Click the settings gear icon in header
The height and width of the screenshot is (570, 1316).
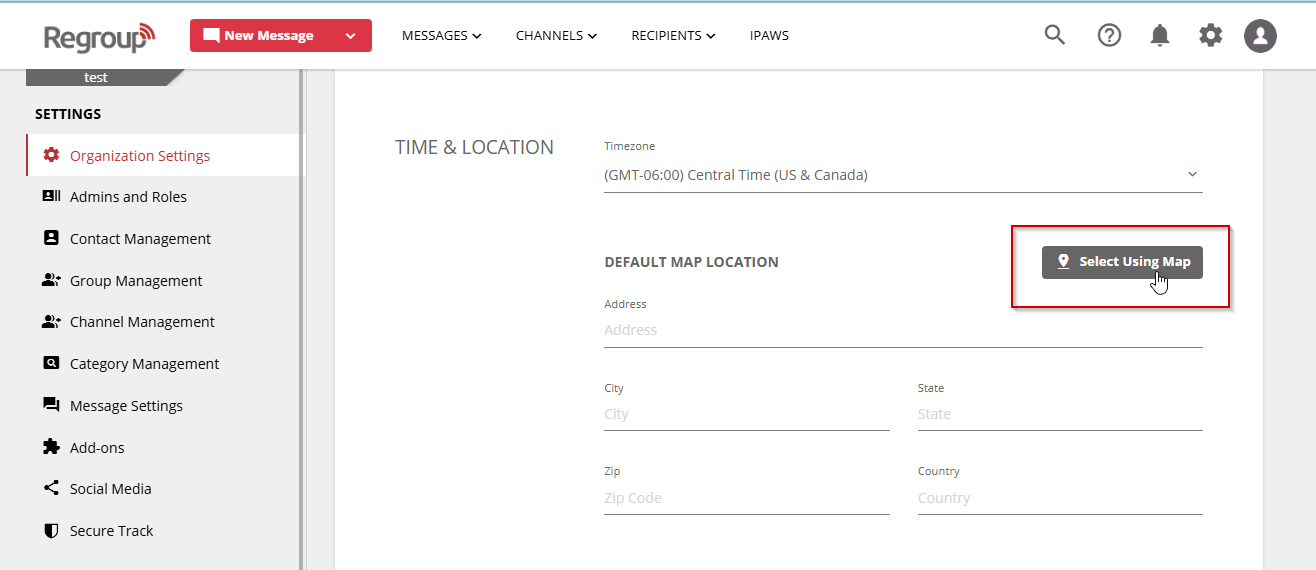pos(1210,36)
